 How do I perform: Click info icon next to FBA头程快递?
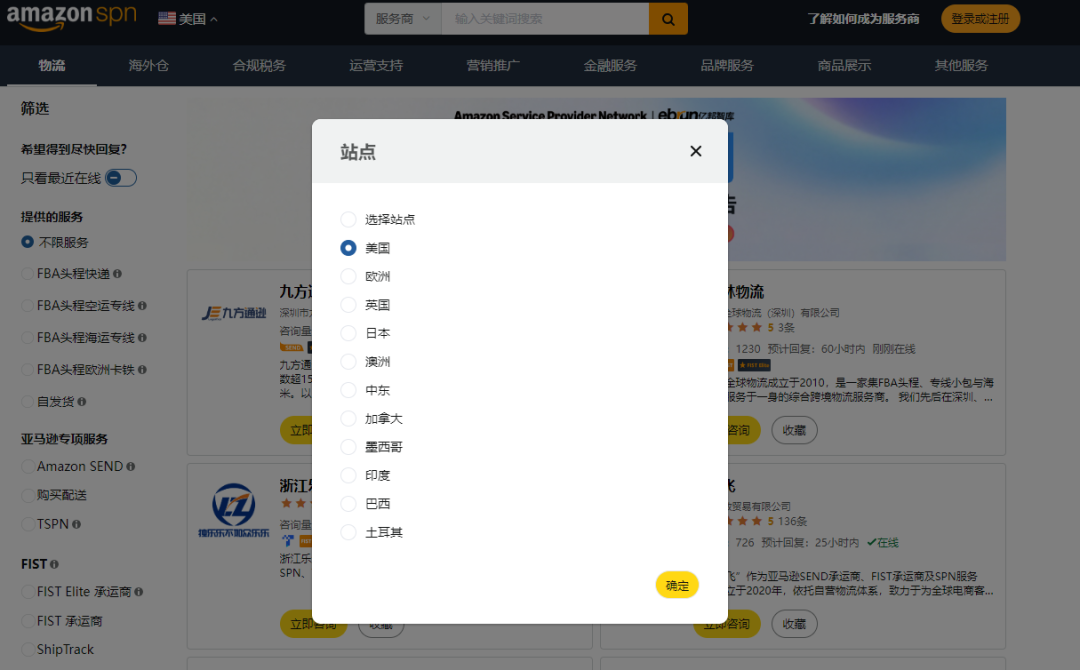point(117,274)
